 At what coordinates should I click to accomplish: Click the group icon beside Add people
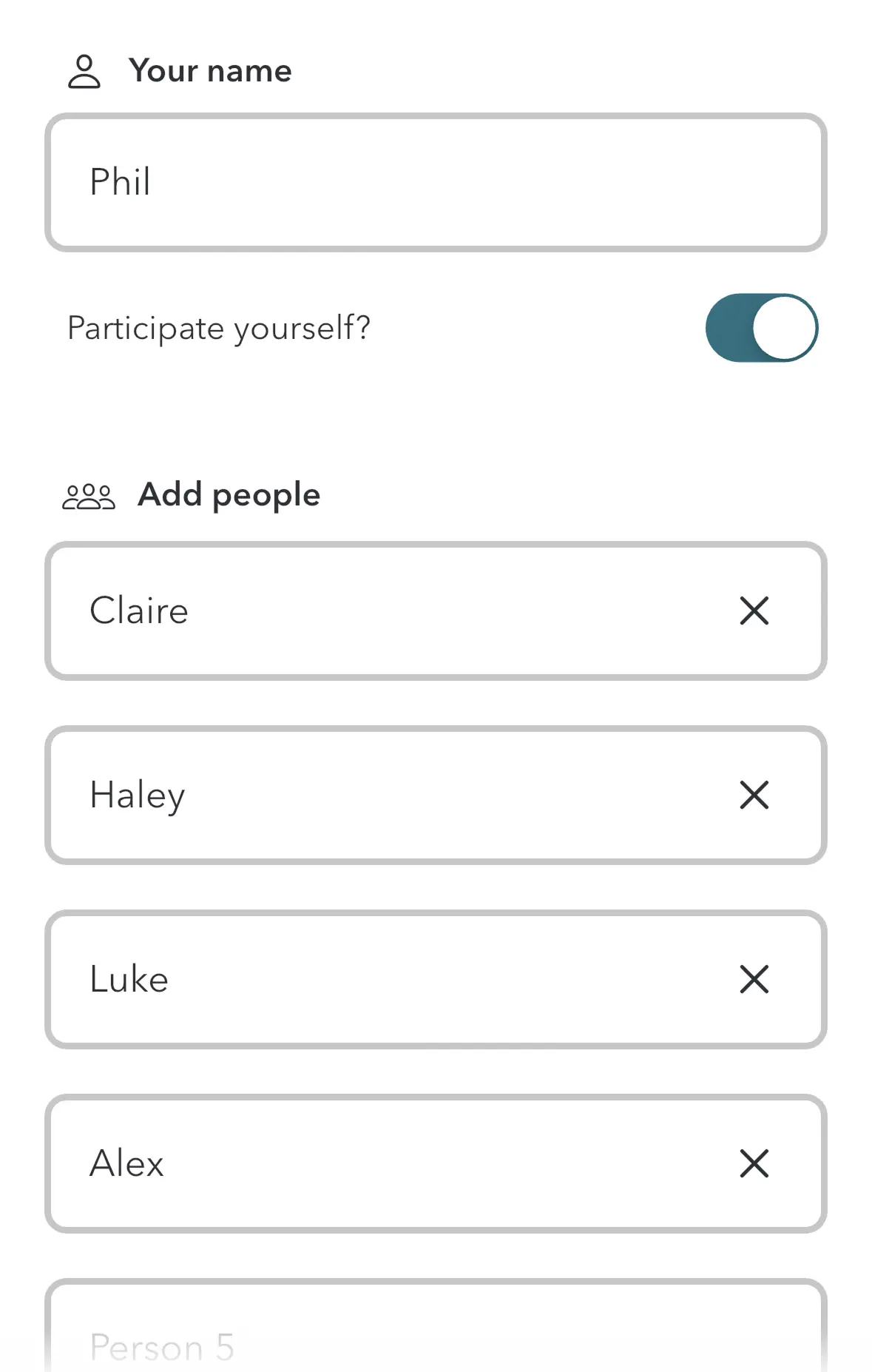pos(89,497)
